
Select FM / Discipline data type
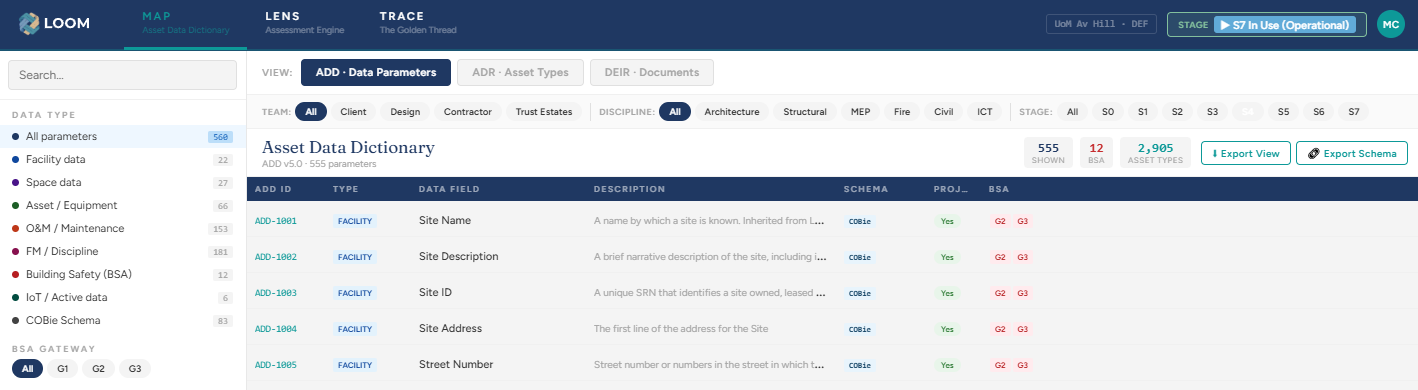point(122,251)
